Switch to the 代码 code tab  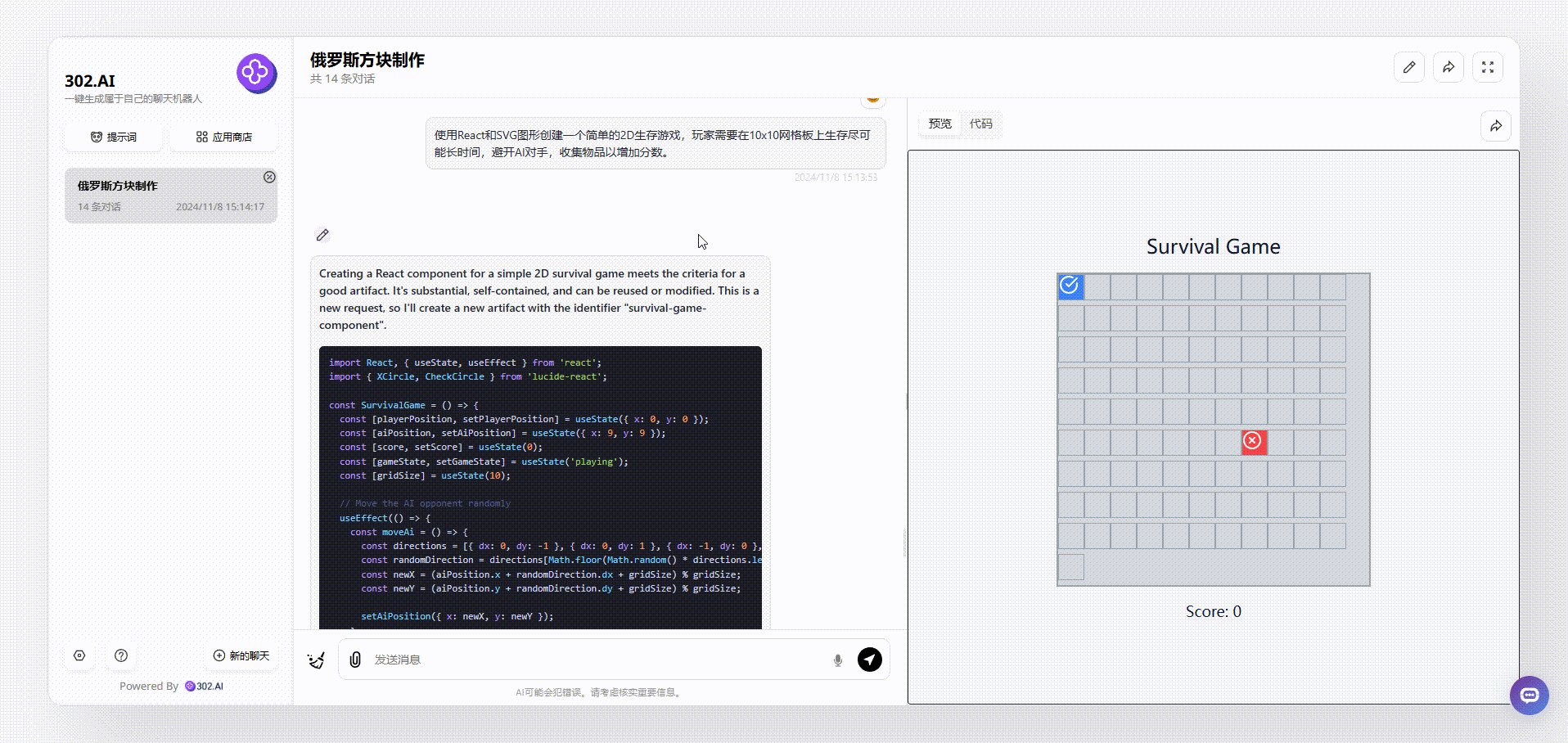980,124
